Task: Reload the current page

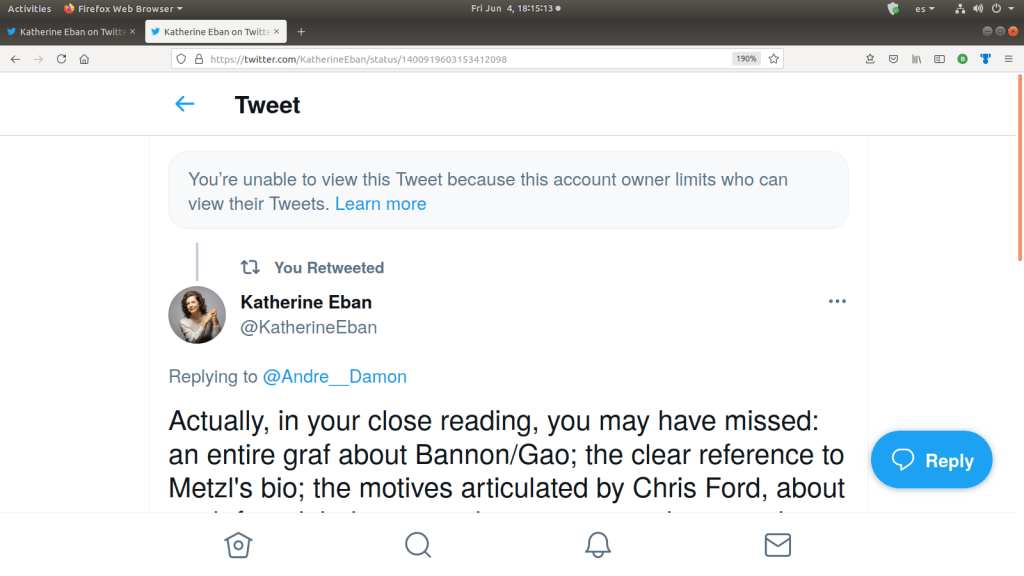Action: 62,59
